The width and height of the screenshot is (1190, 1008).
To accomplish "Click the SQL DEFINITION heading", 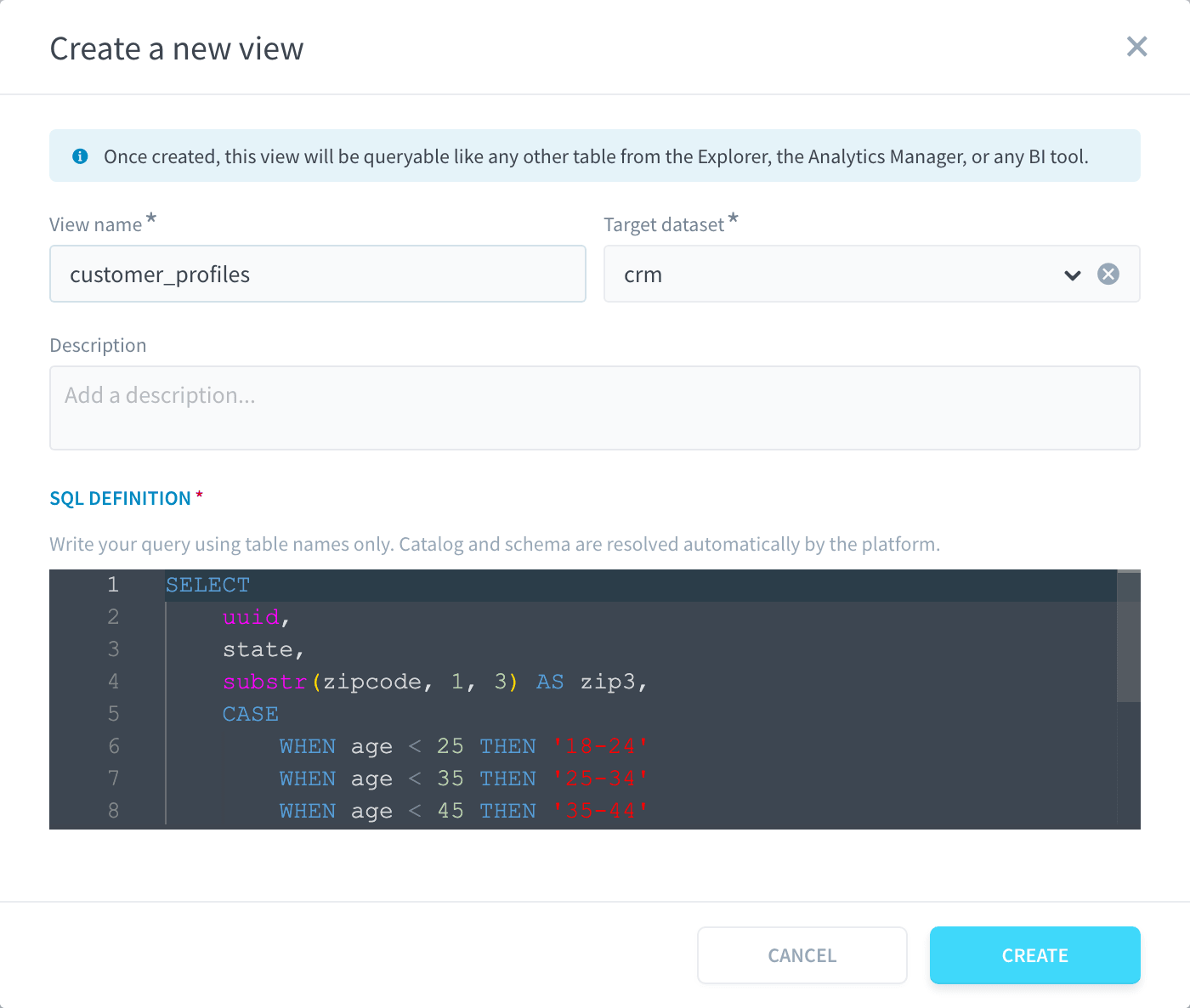I will point(120,498).
